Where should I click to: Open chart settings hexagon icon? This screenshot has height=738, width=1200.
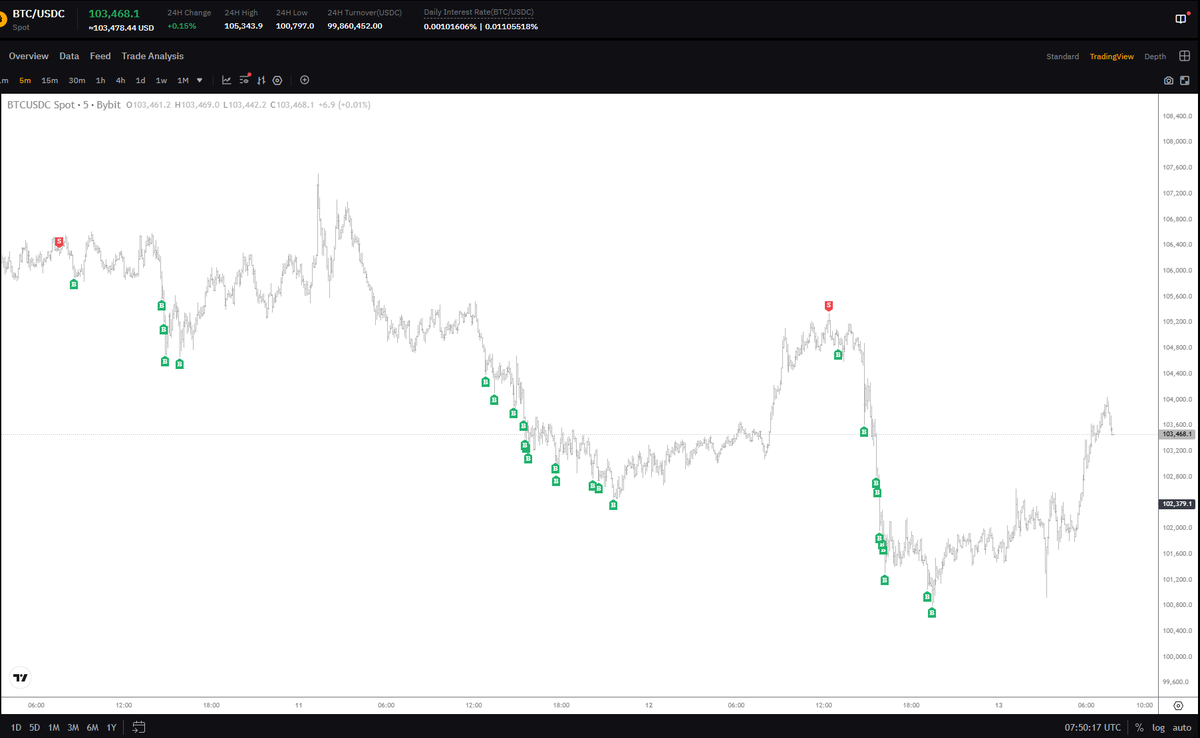tap(277, 80)
